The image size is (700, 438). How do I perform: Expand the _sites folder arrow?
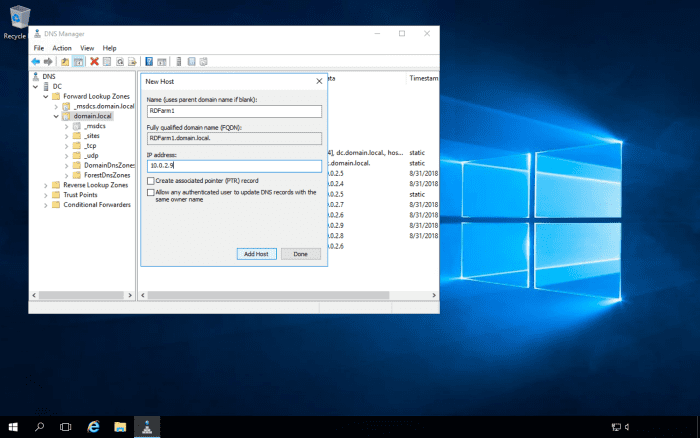coord(67,136)
